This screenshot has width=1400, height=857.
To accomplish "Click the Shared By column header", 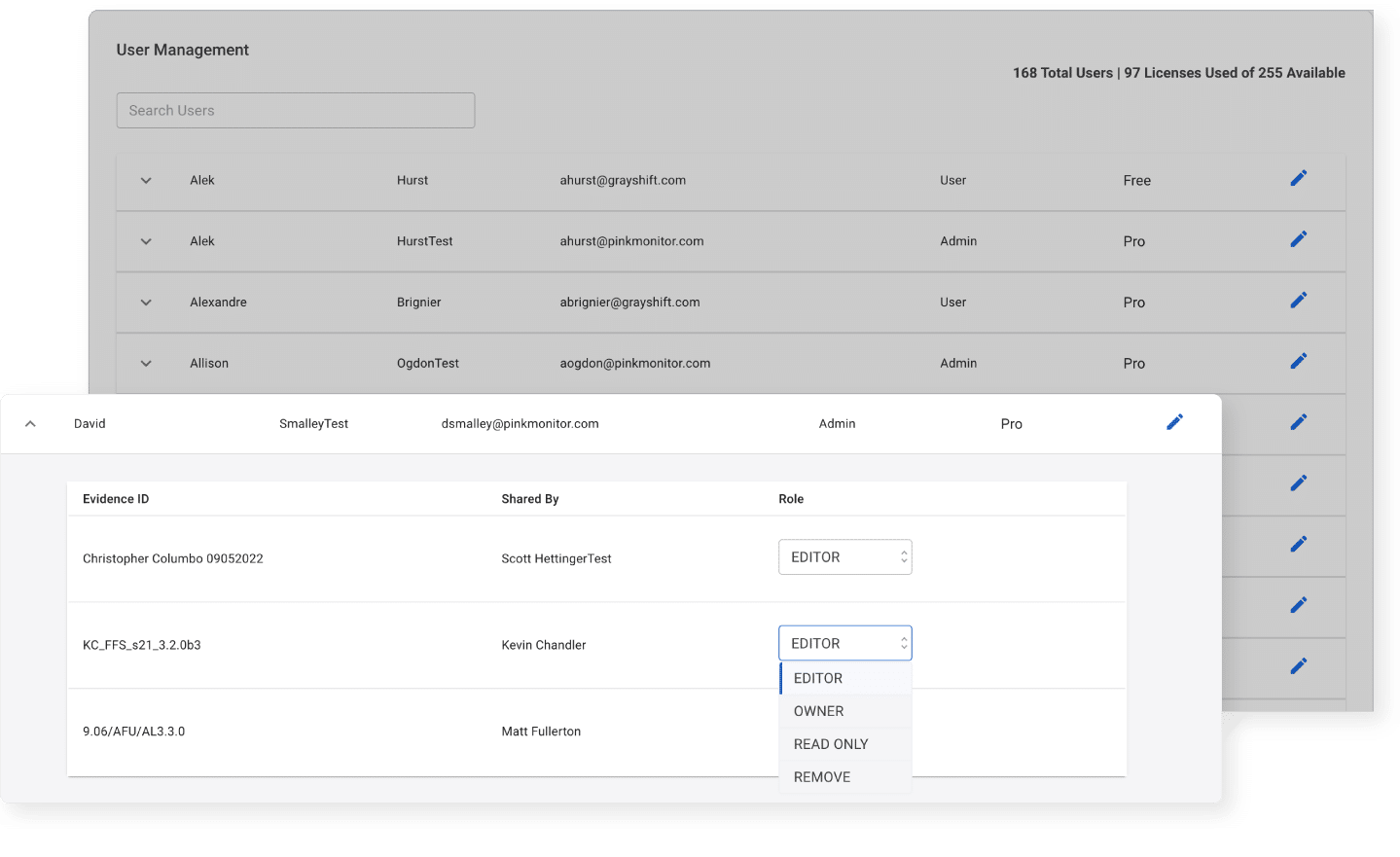I will point(530,499).
